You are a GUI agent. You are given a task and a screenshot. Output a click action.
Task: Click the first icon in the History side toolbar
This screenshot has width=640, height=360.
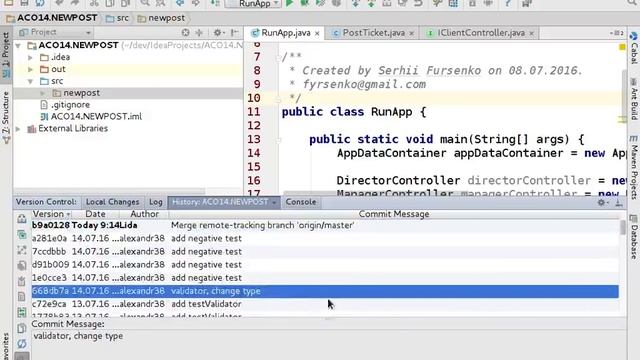pyautogui.click(x=22, y=219)
